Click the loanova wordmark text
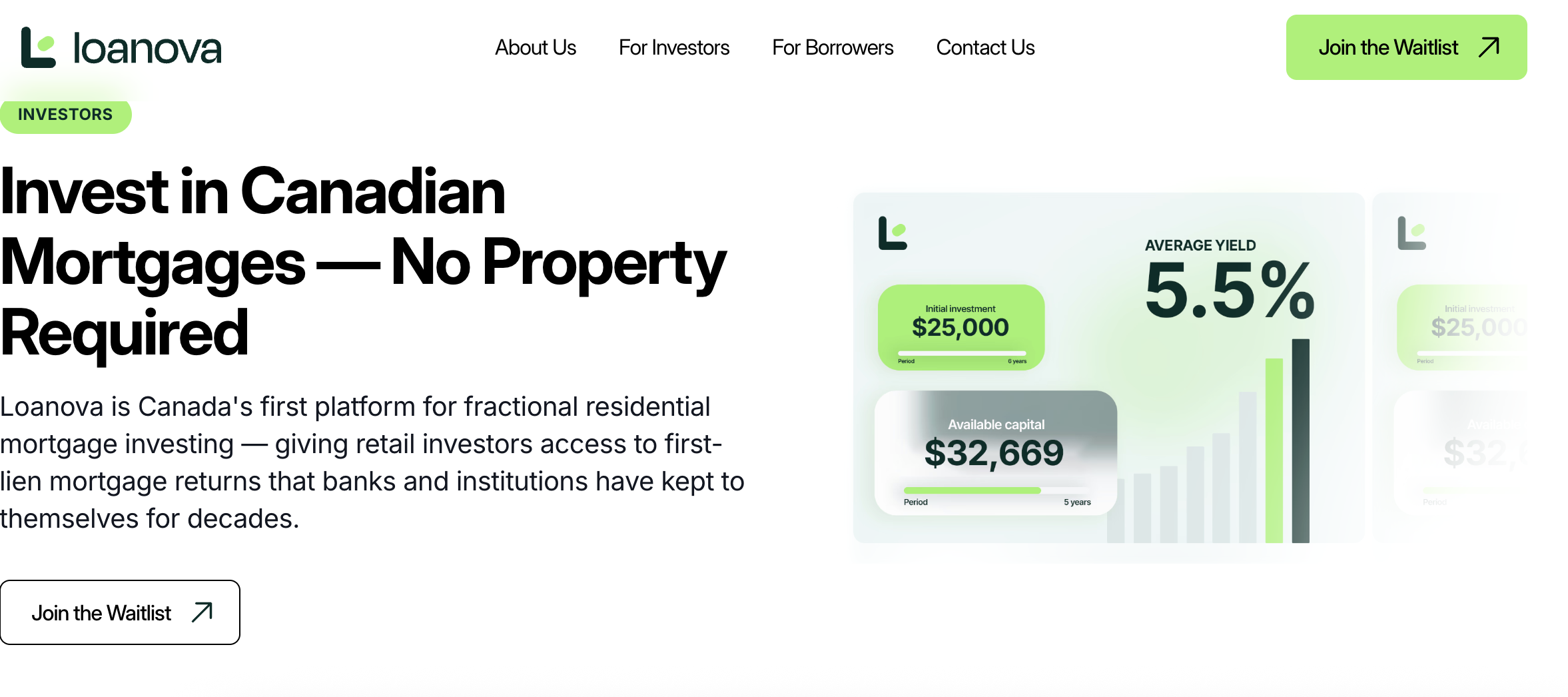 (146, 47)
